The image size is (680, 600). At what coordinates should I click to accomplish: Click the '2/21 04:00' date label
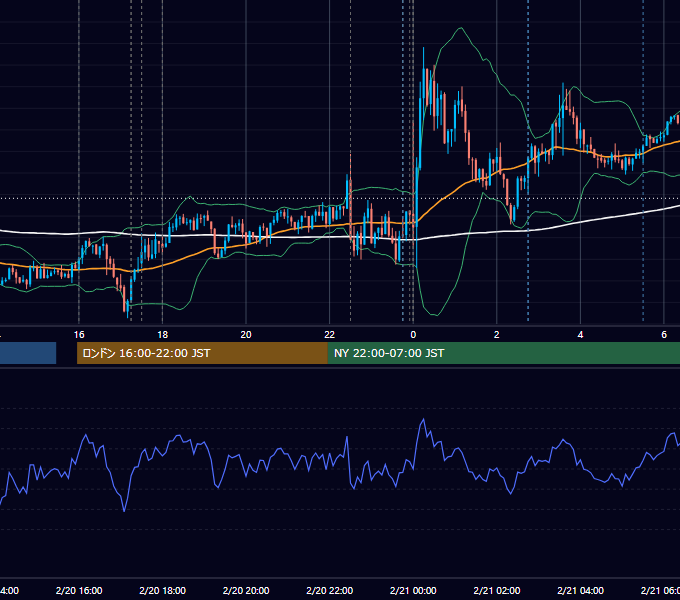(580, 590)
